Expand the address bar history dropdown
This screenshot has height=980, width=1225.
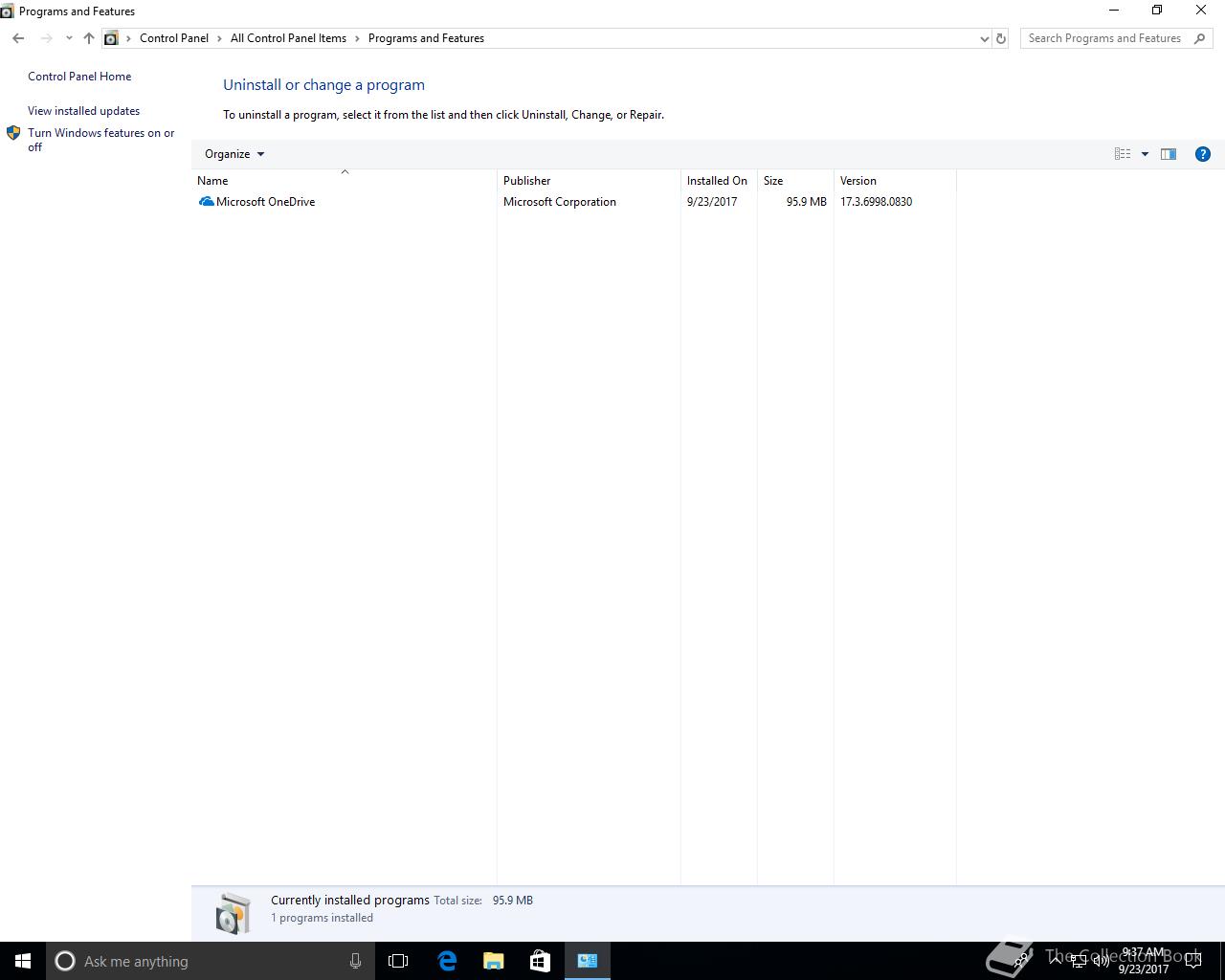click(984, 38)
